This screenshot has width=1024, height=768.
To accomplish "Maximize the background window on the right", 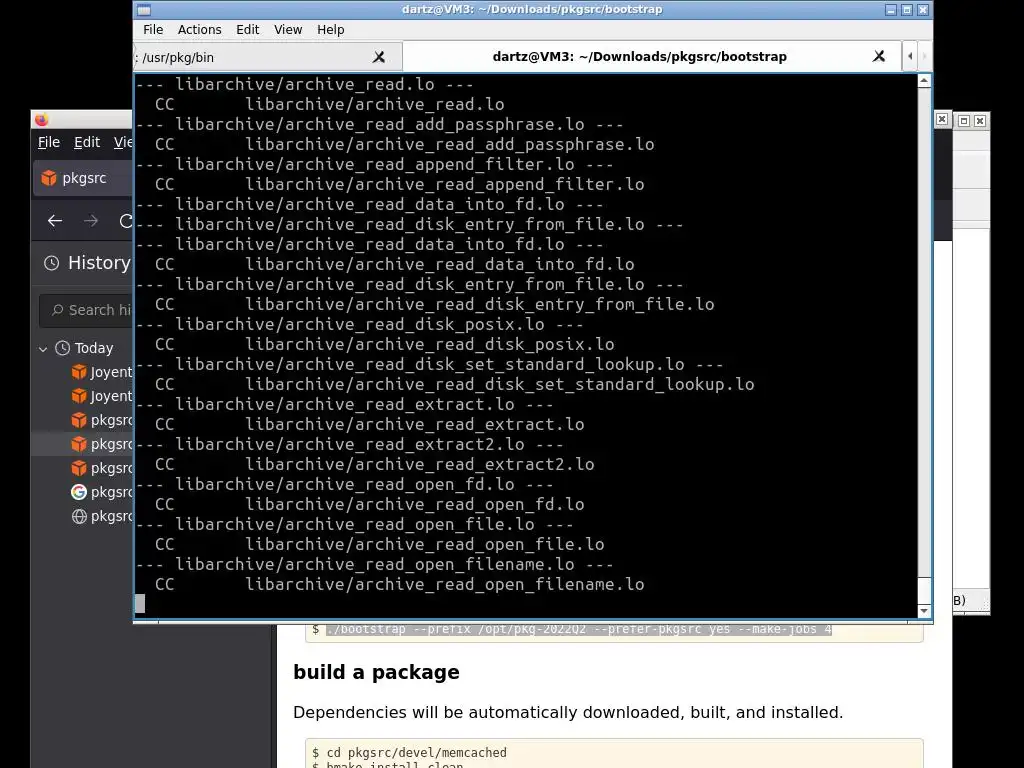I will 963,121.
